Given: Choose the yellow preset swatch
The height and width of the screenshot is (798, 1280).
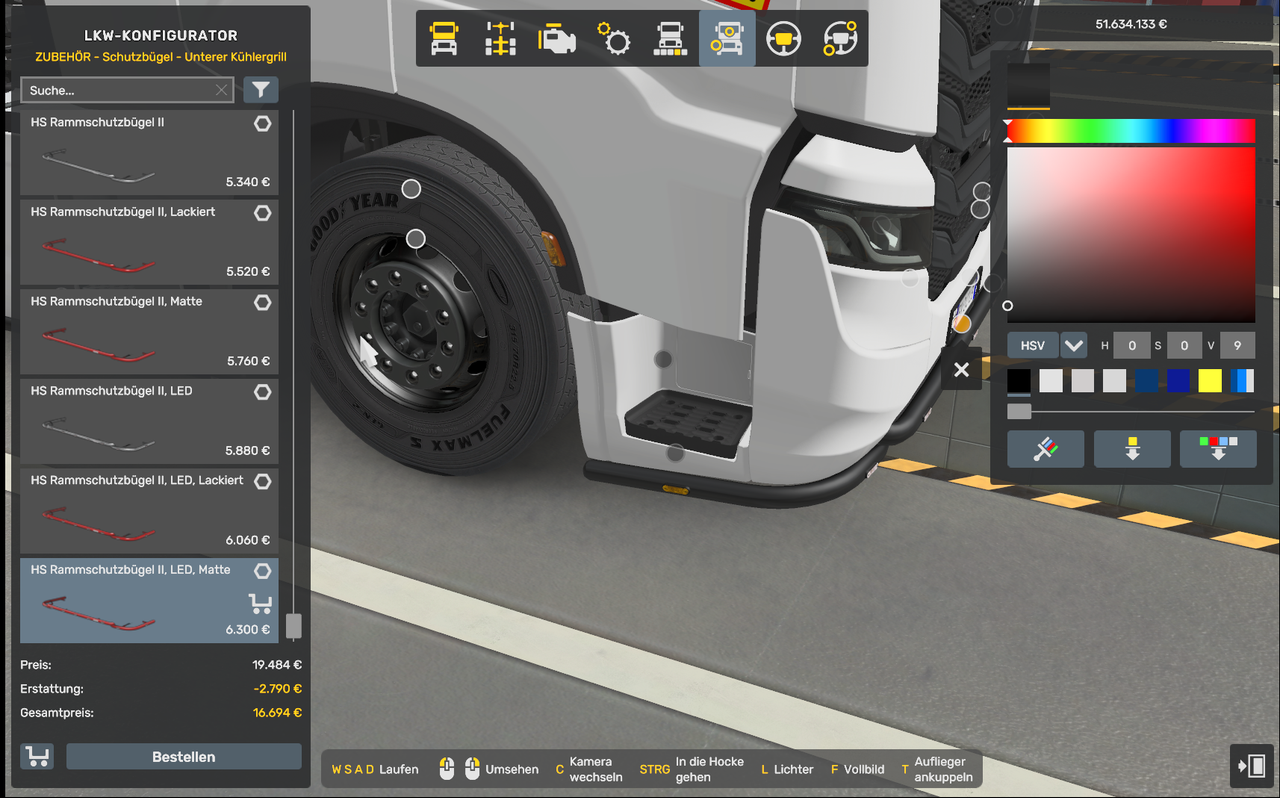Looking at the screenshot, I should (1210, 380).
